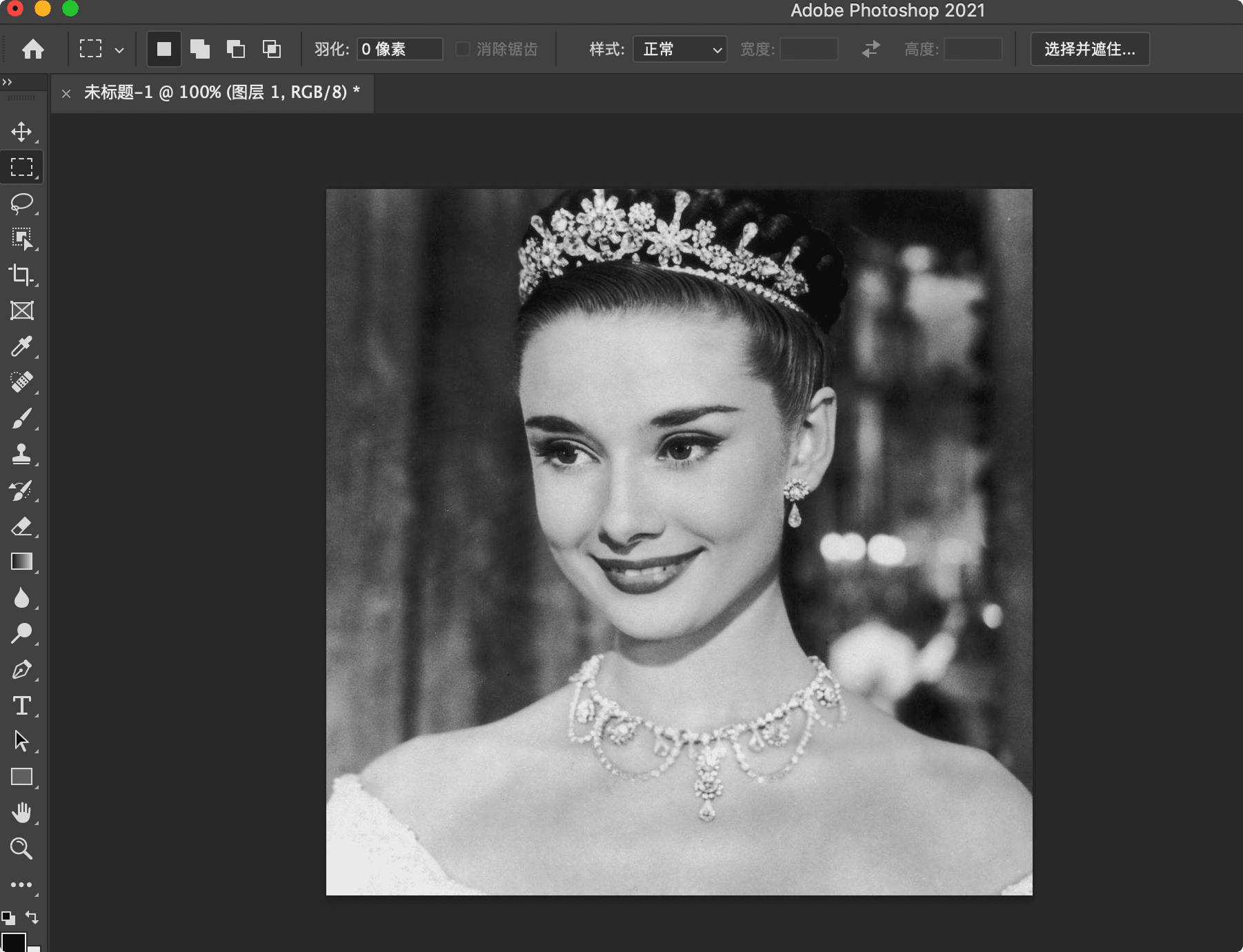Close the 未标题-1 document tab
The width and height of the screenshot is (1243, 952).
tap(66, 93)
